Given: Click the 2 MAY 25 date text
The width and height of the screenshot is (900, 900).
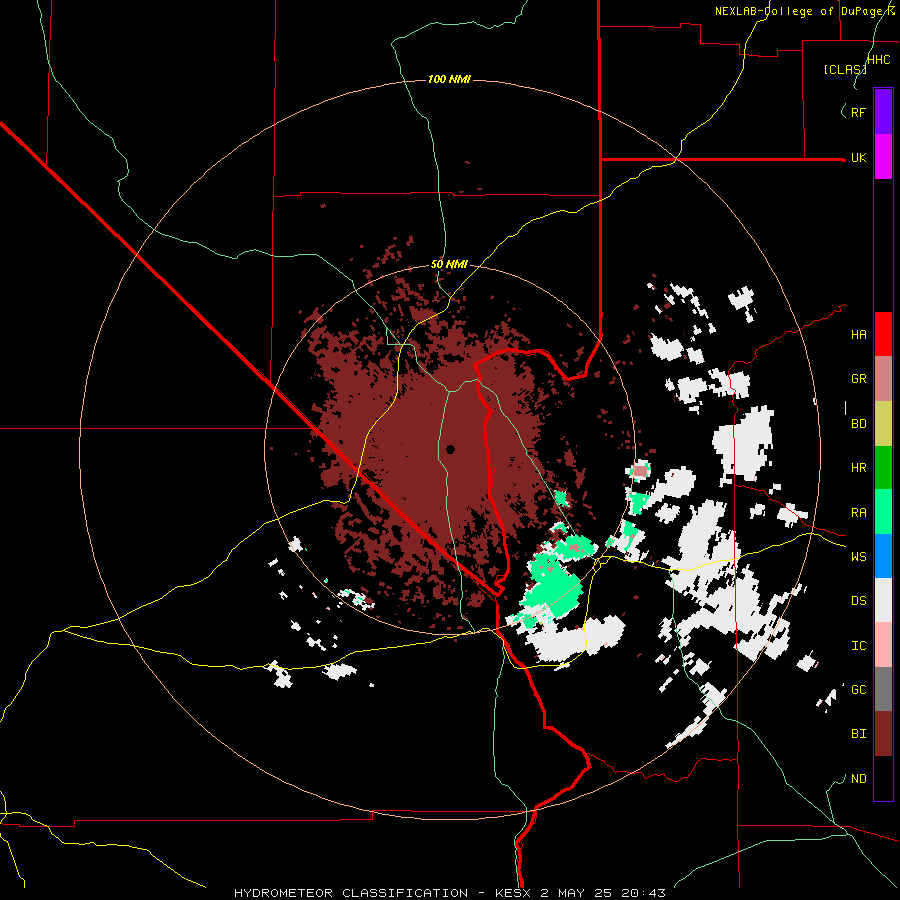Looking at the screenshot, I should (x=578, y=893).
